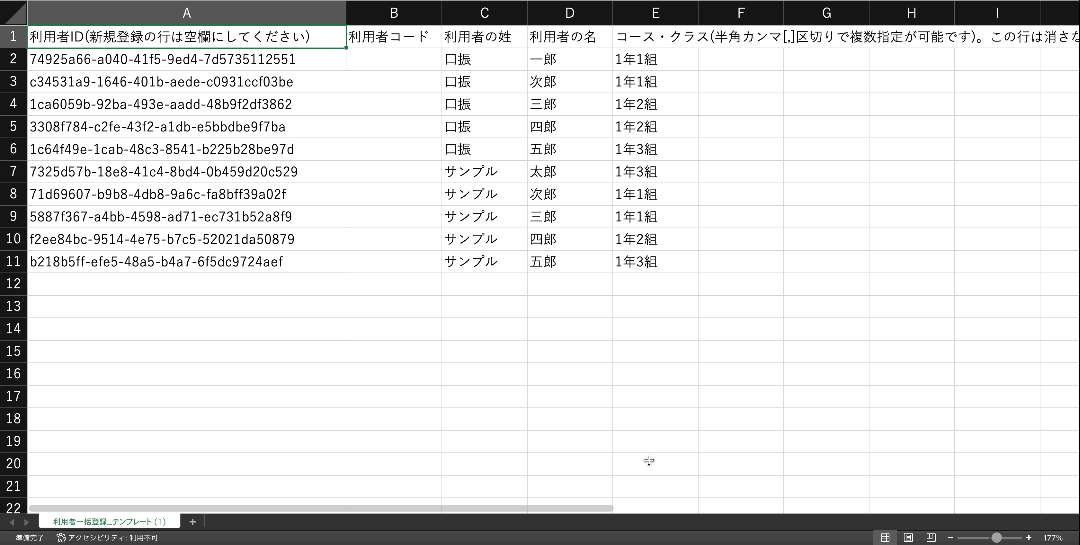Click the accessibility status indicator
The image size is (1080, 545).
pos(107,537)
